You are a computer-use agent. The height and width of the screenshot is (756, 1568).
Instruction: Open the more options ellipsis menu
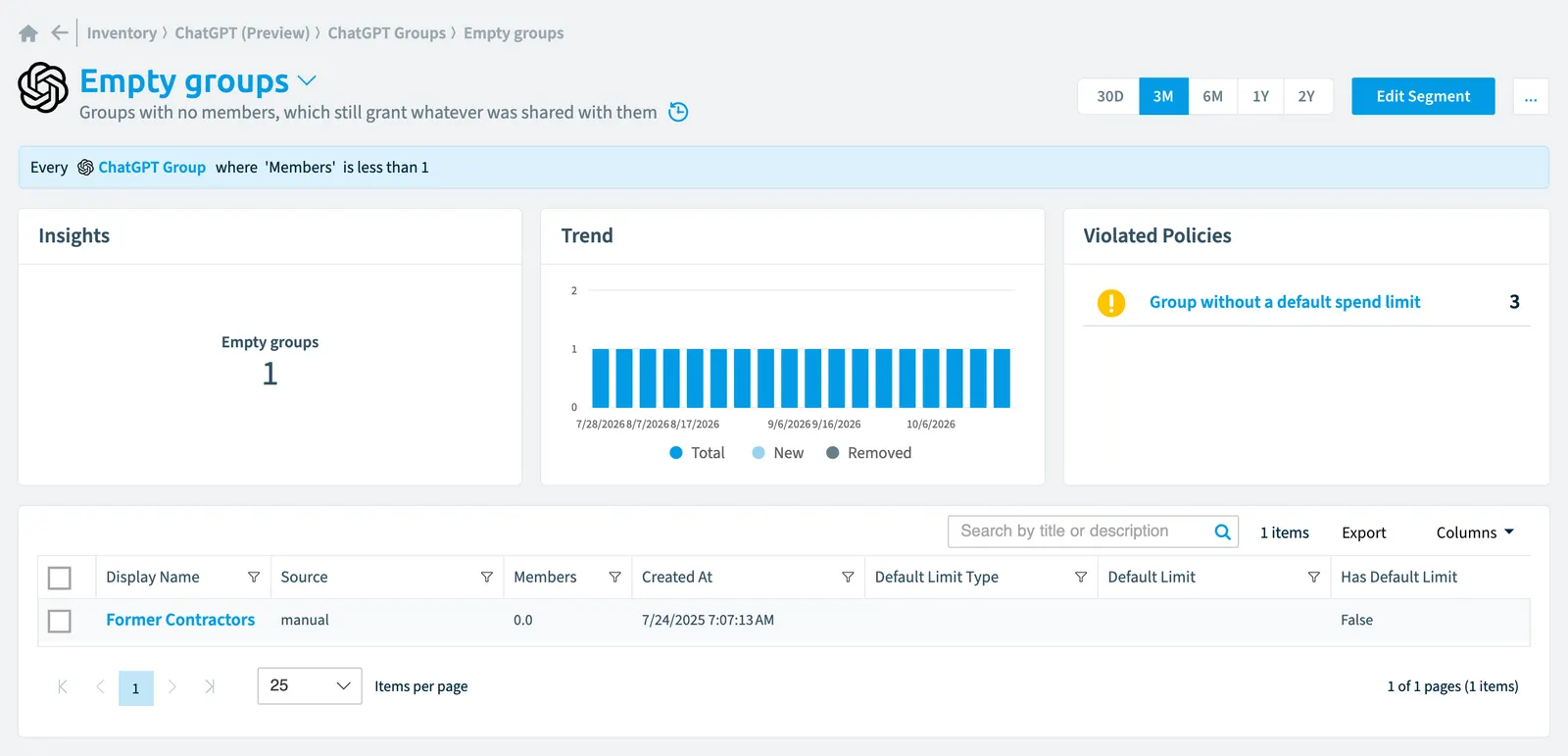tap(1531, 96)
